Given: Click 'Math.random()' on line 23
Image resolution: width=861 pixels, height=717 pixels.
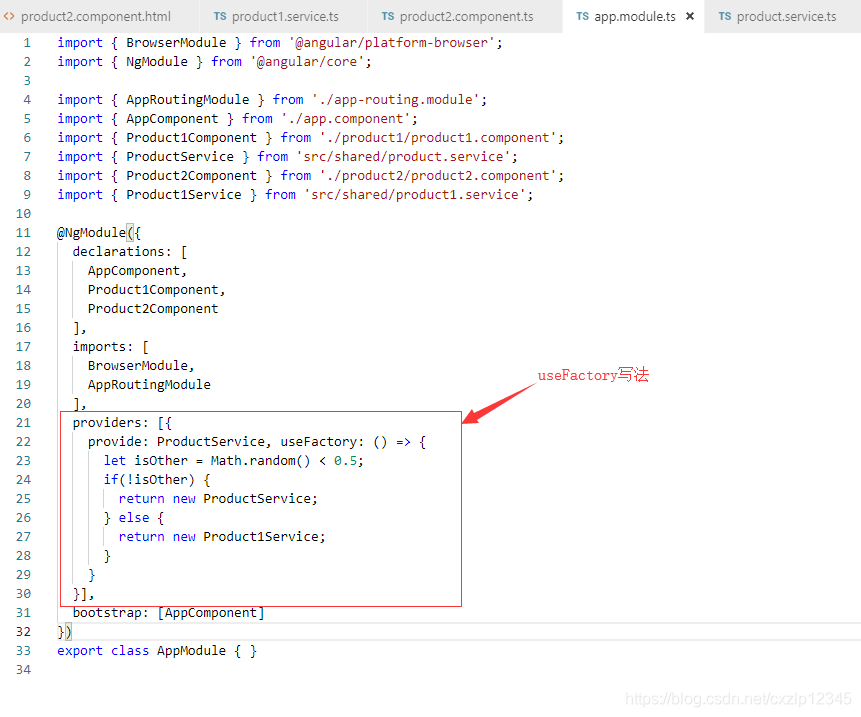Looking at the screenshot, I should (260, 461).
